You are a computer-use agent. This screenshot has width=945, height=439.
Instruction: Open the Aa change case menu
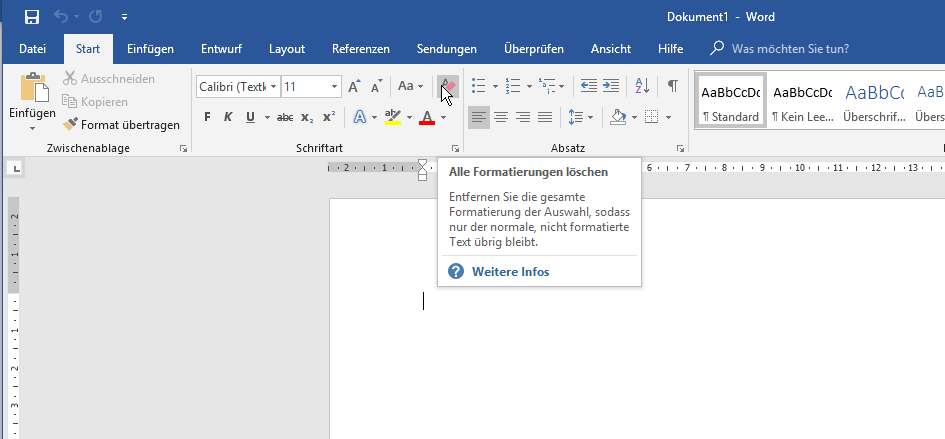click(410, 86)
